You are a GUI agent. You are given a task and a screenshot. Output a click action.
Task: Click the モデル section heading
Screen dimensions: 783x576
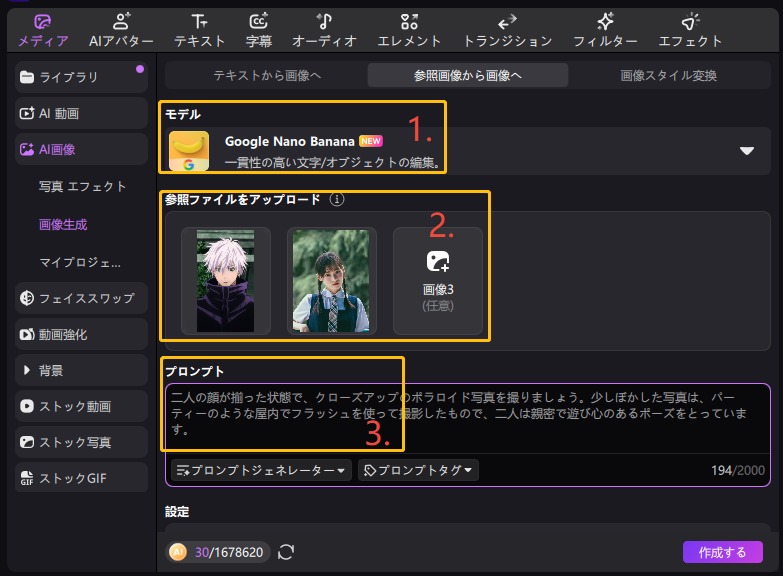coord(183,114)
